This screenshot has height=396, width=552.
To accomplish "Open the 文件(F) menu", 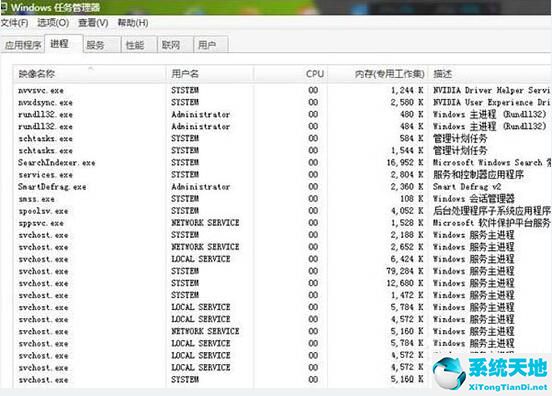I will click(x=14, y=23).
